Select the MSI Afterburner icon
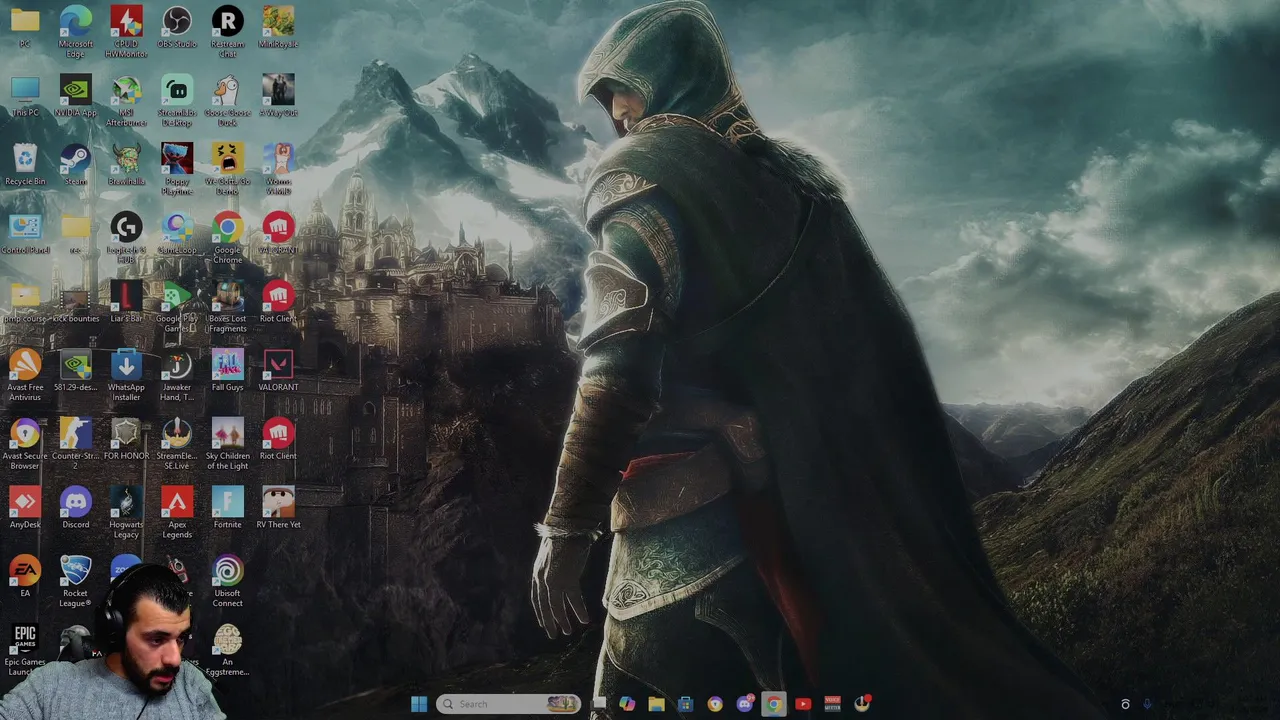The height and width of the screenshot is (720, 1280). point(126,100)
